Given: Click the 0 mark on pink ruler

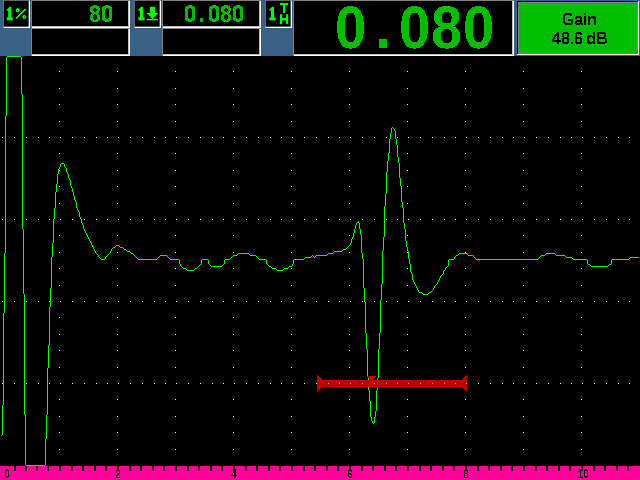Looking at the screenshot, I should (7, 473).
